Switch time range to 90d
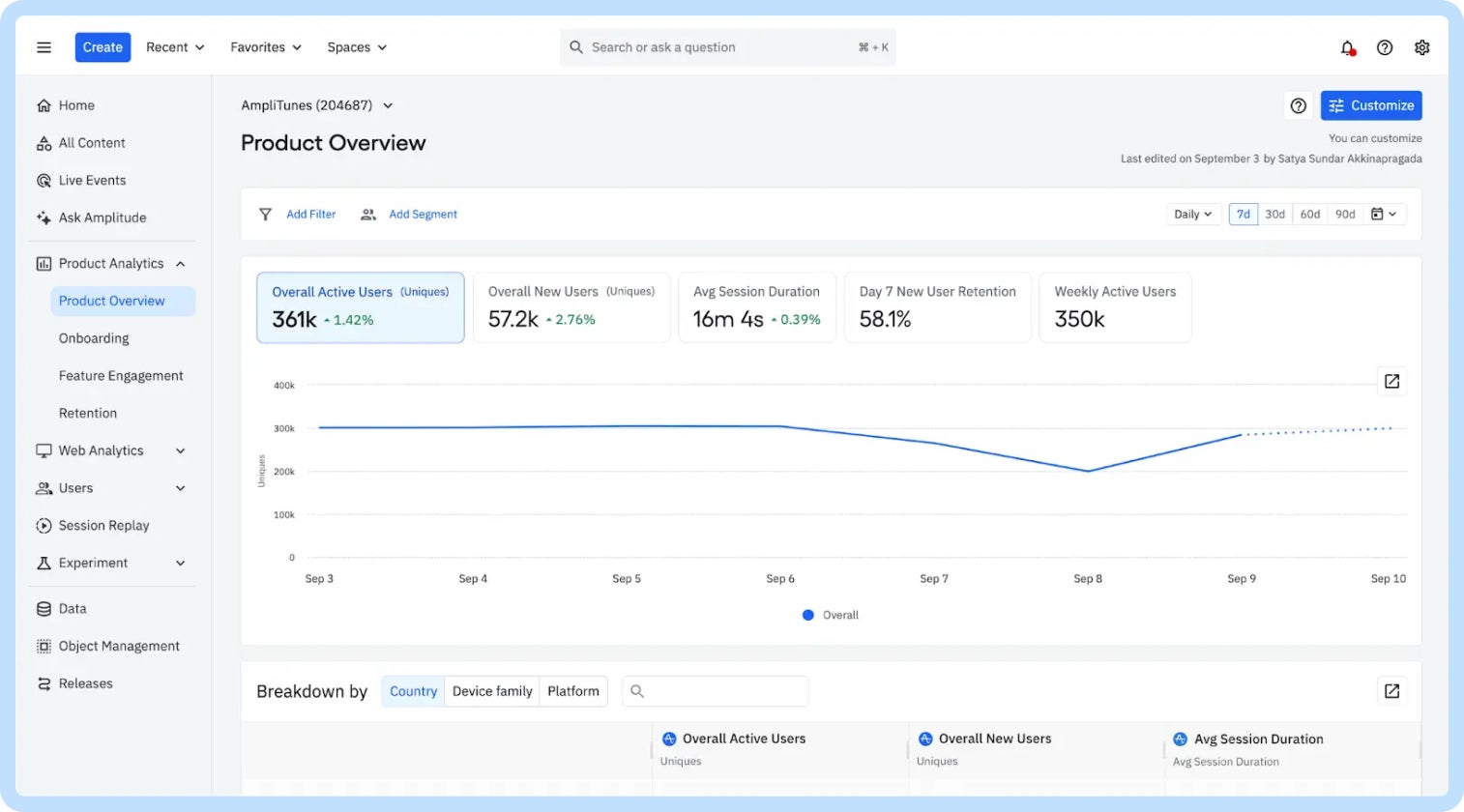This screenshot has width=1464, height=812. point(1345,215)
